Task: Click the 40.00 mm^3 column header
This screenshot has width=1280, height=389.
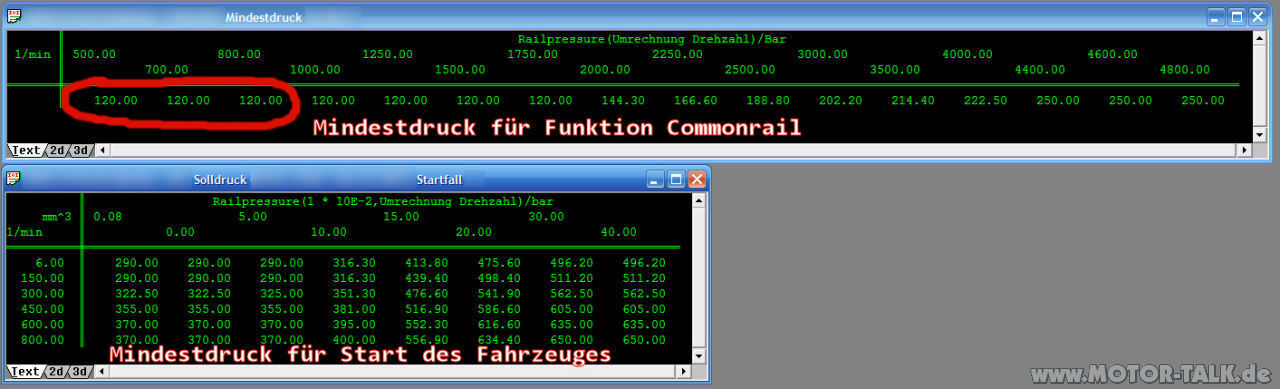Action: tap(618, 232)
